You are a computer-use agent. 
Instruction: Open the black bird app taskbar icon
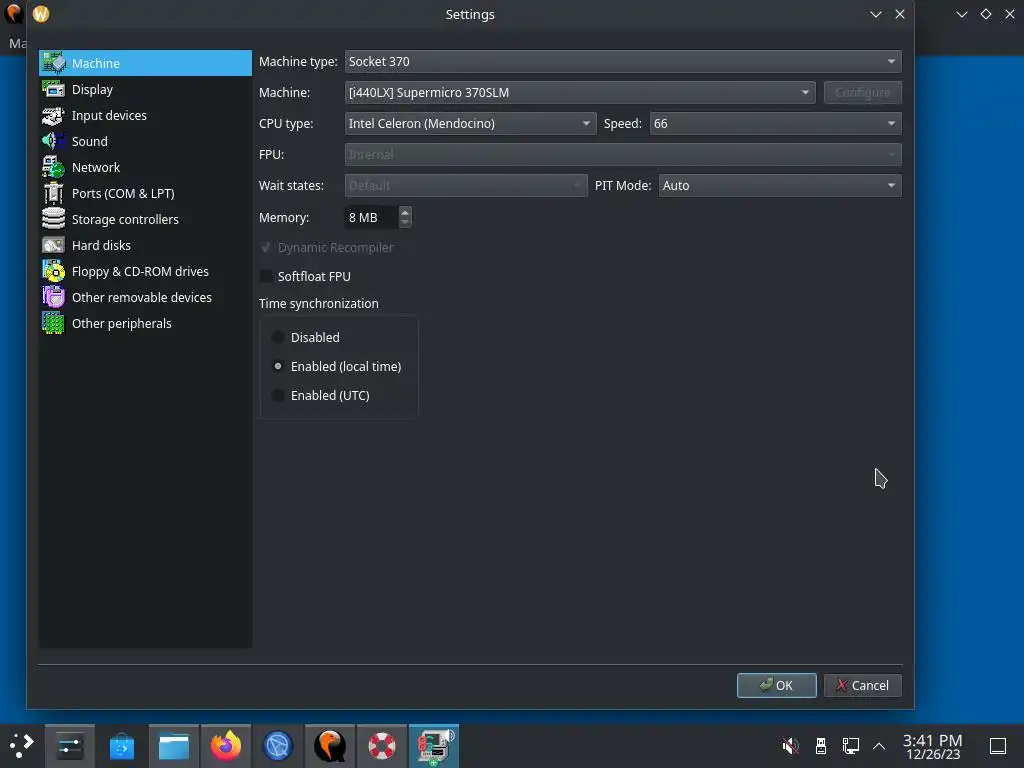[330, 746]
